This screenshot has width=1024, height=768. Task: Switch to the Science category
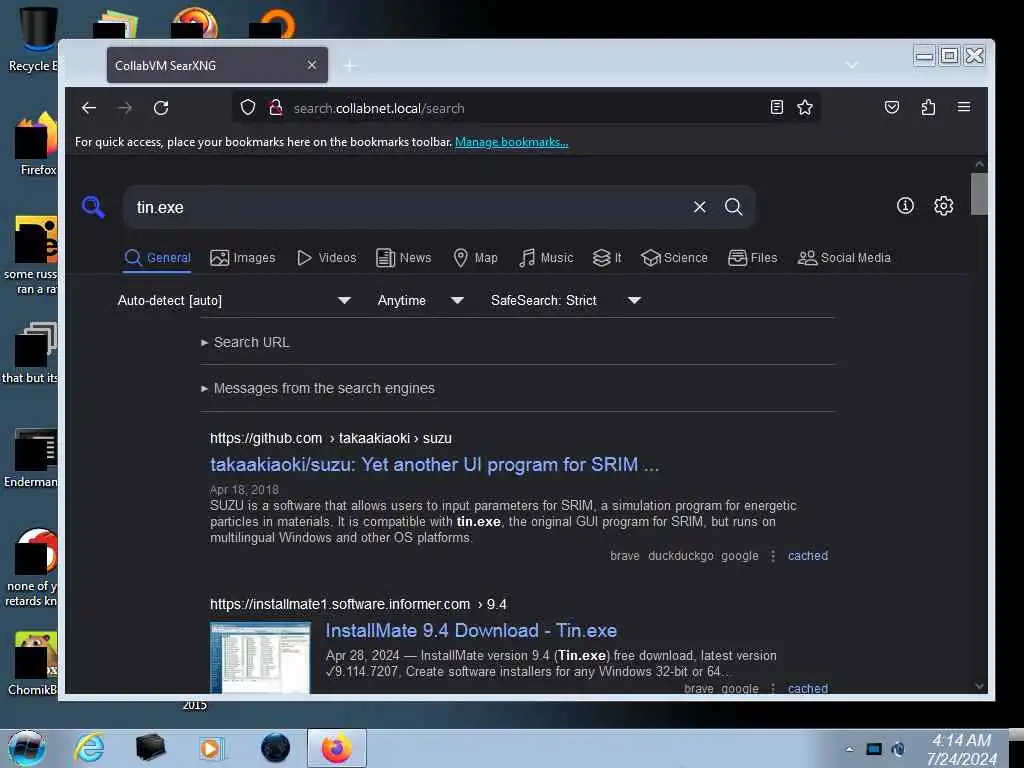tap(674, 258)
